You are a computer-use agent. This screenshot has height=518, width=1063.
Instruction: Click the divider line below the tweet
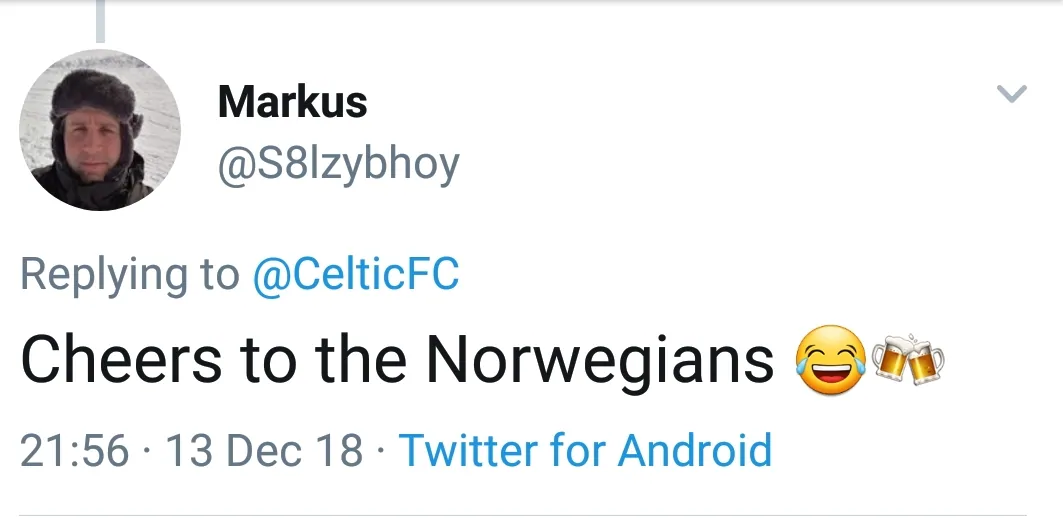pyautogui.click(x=531, y=514)
